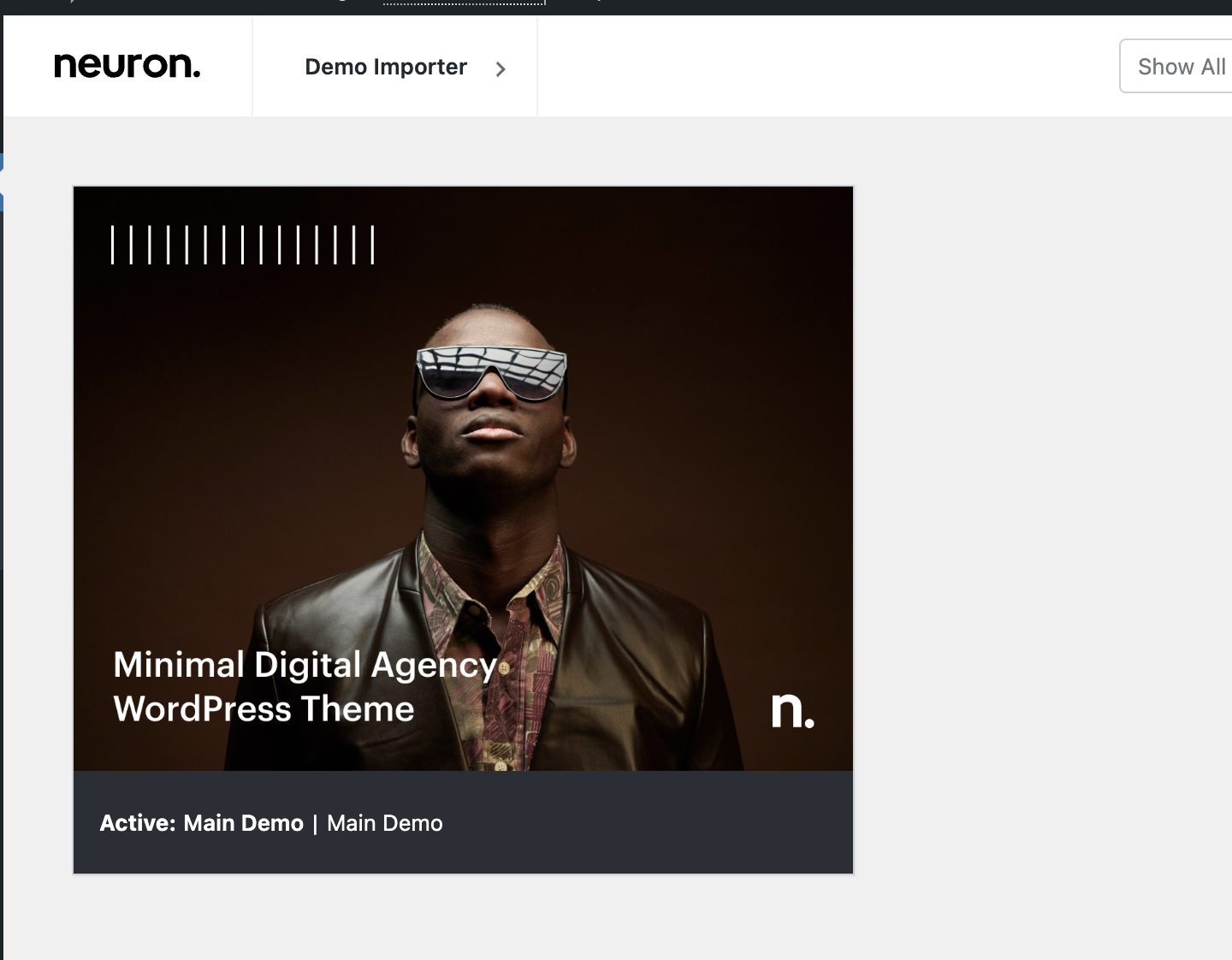Click the blue active marker on left sidebar
This screenshot has height=960, width=1232.
[x=2, y=181]
